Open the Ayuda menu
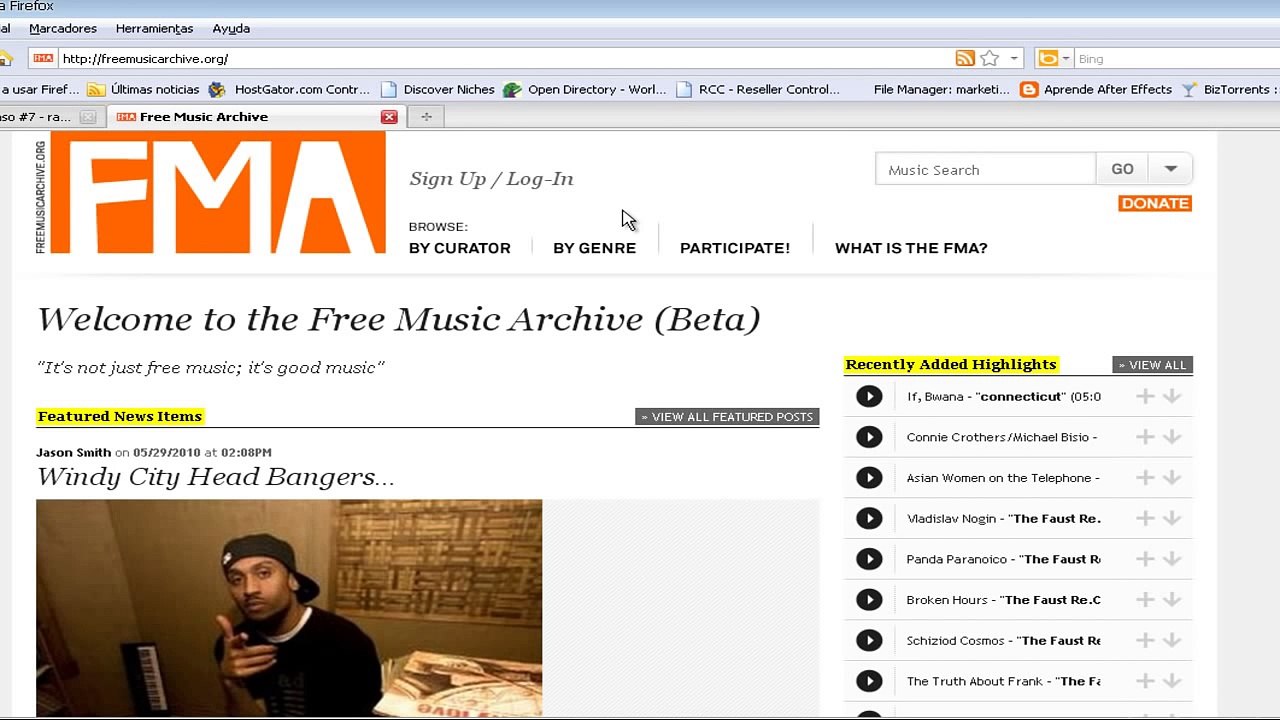 point(231,29)
